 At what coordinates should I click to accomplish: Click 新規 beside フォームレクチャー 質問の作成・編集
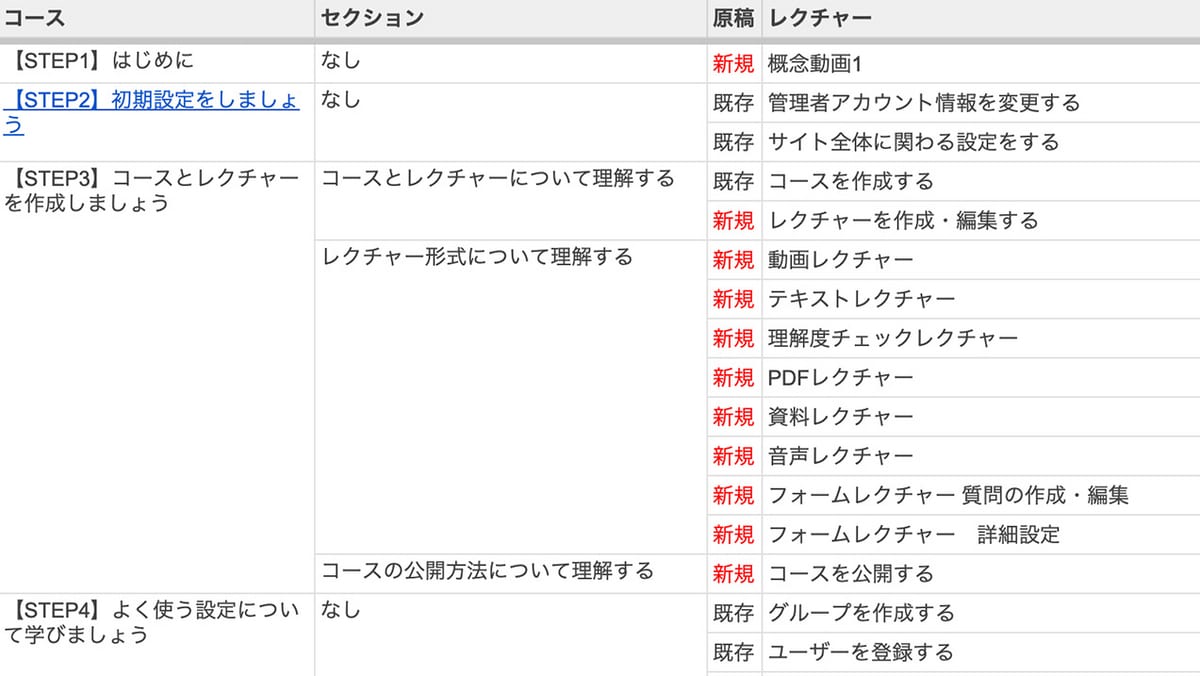733,495
